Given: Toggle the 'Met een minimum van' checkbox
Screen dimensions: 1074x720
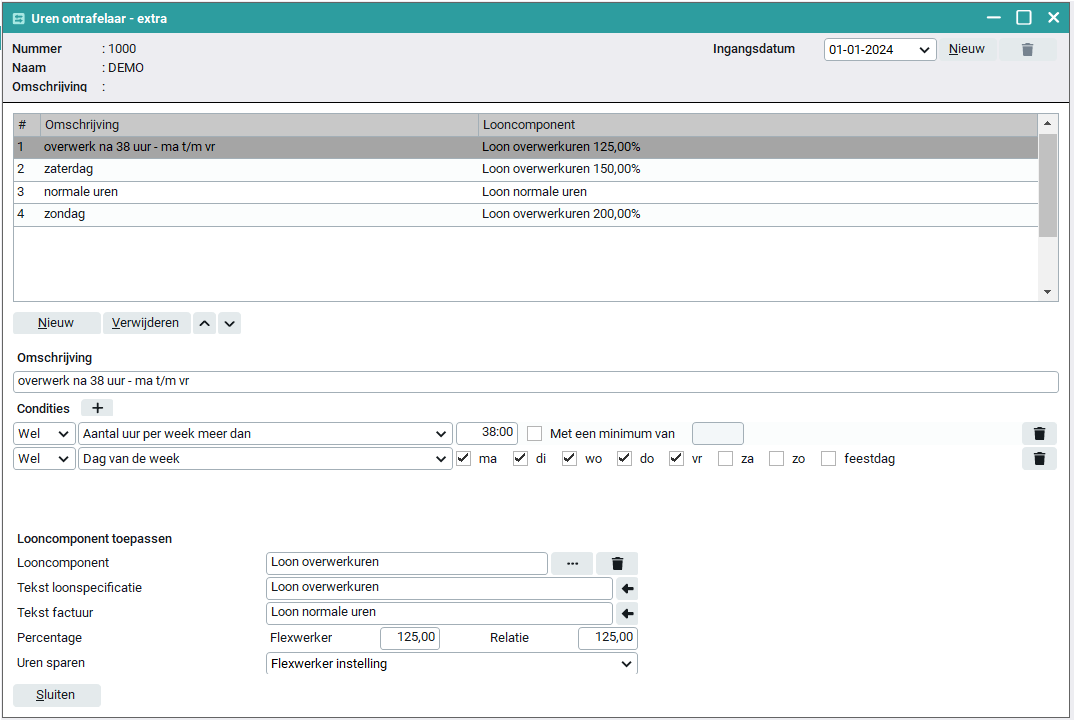Looking at the screenshot, I should tap(535, 433).
